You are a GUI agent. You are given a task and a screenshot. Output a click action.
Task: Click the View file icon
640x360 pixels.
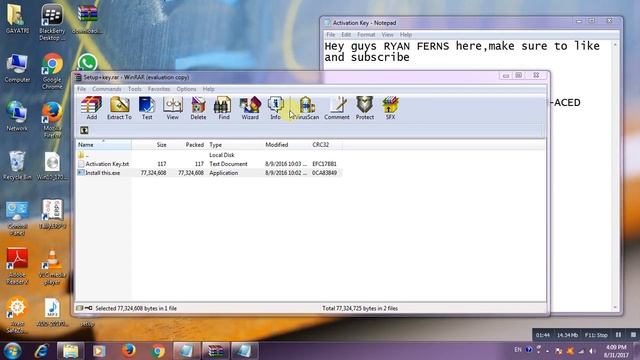click(172, 108)
